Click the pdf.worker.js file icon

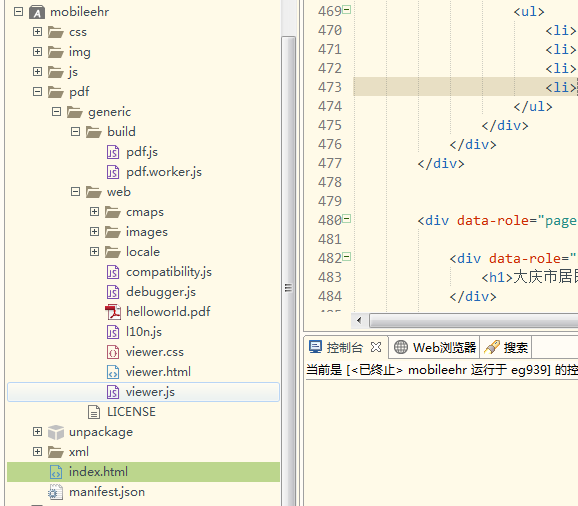tap(113, 172)
